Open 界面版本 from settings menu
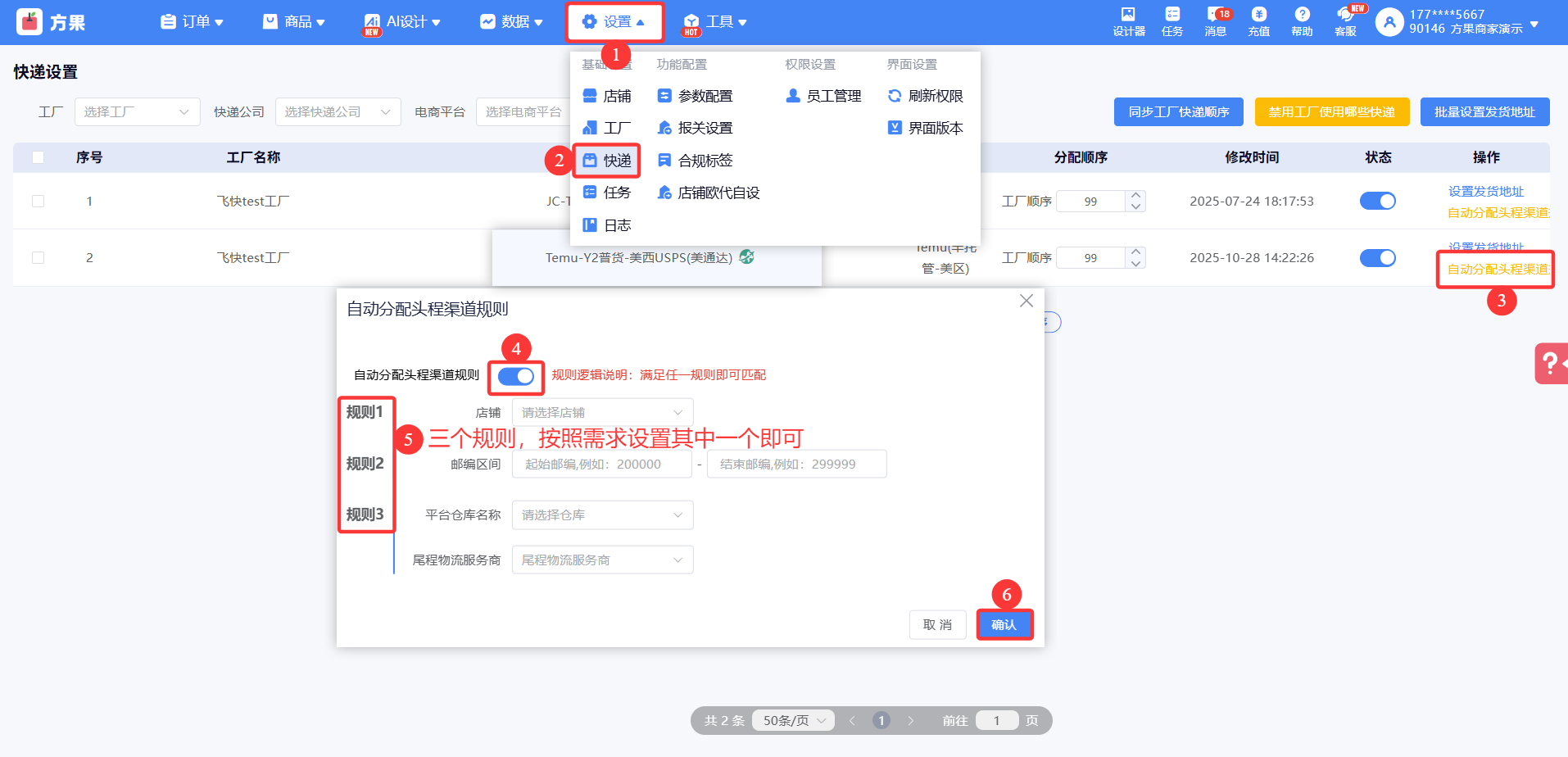 point(926,128)
